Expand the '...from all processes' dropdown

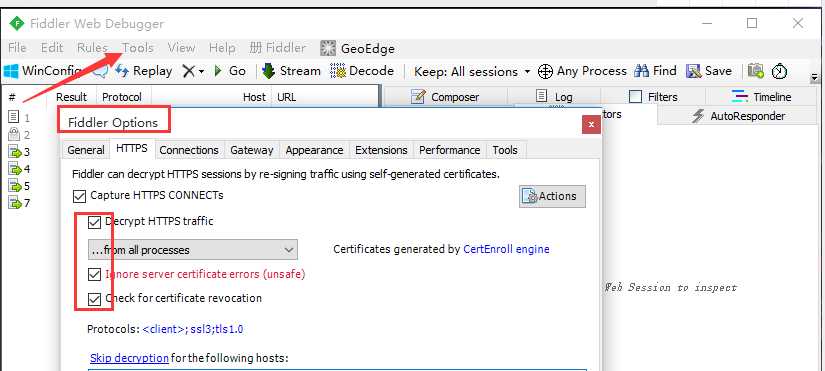[x=193, y=250]
